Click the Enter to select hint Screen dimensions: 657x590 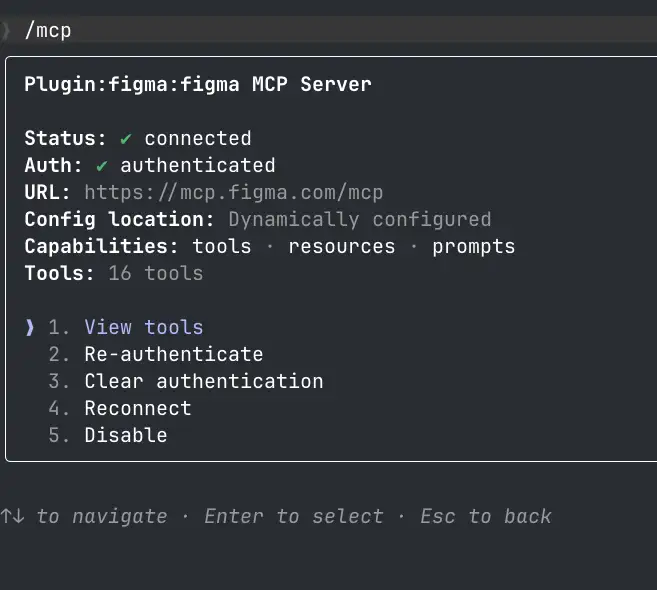(x=294, y=516)
